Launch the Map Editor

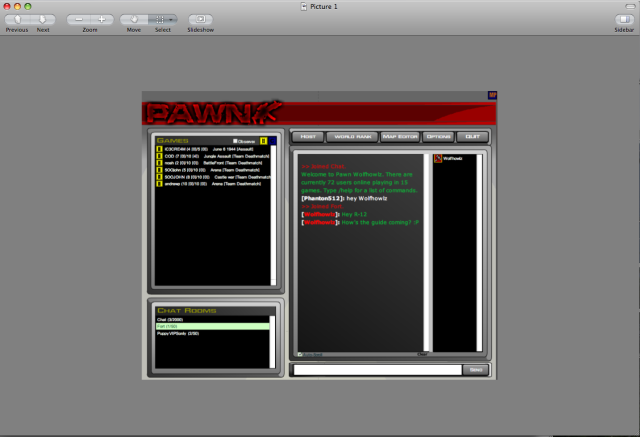click(400, 137)
